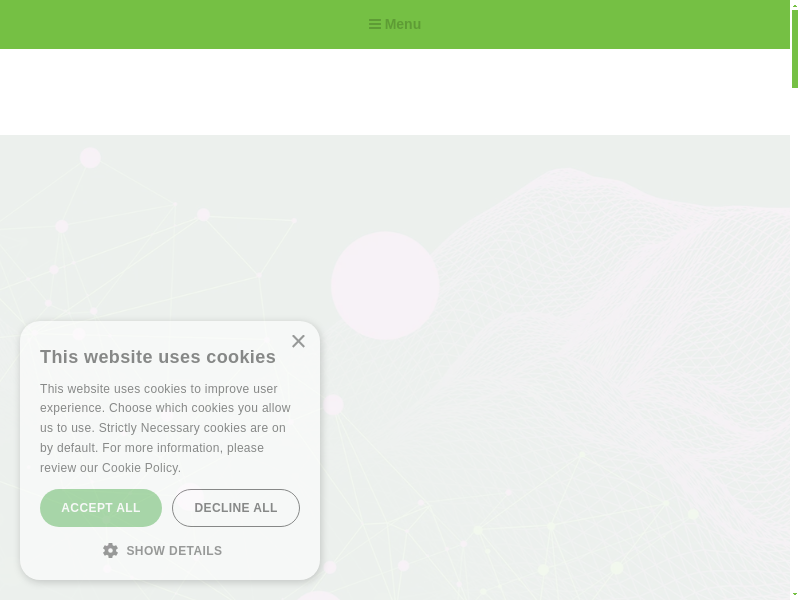
Task: Open the Cookie Policy text link
Action: [140, 468]
